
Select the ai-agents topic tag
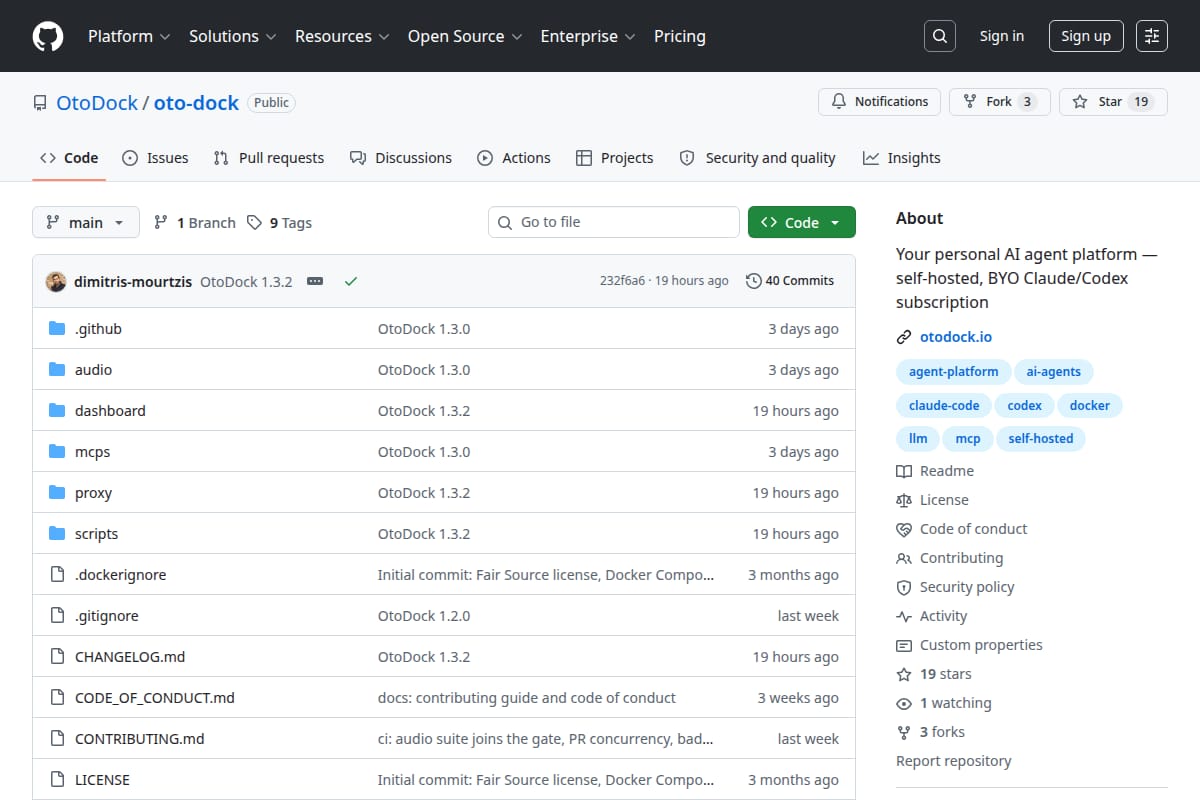1053,371
